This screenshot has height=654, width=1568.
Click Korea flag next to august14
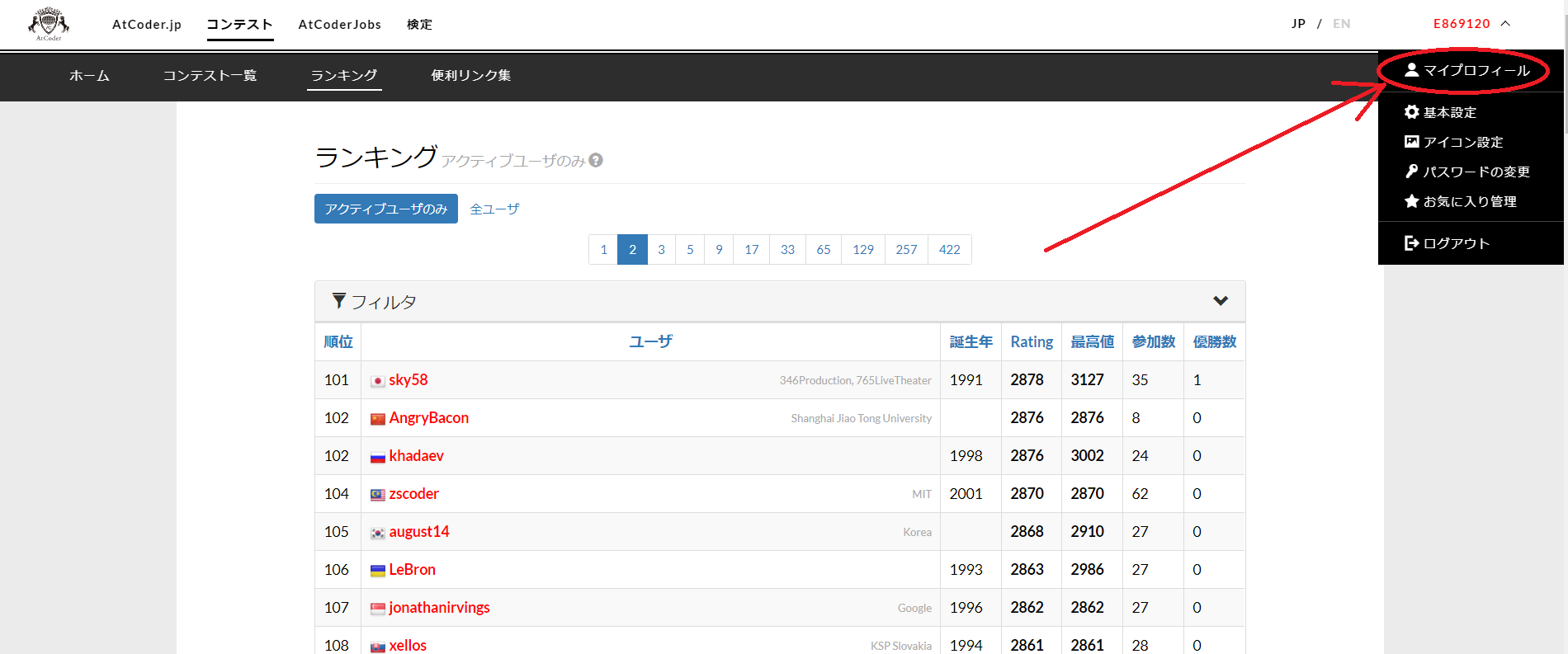(x=378, y=533)
